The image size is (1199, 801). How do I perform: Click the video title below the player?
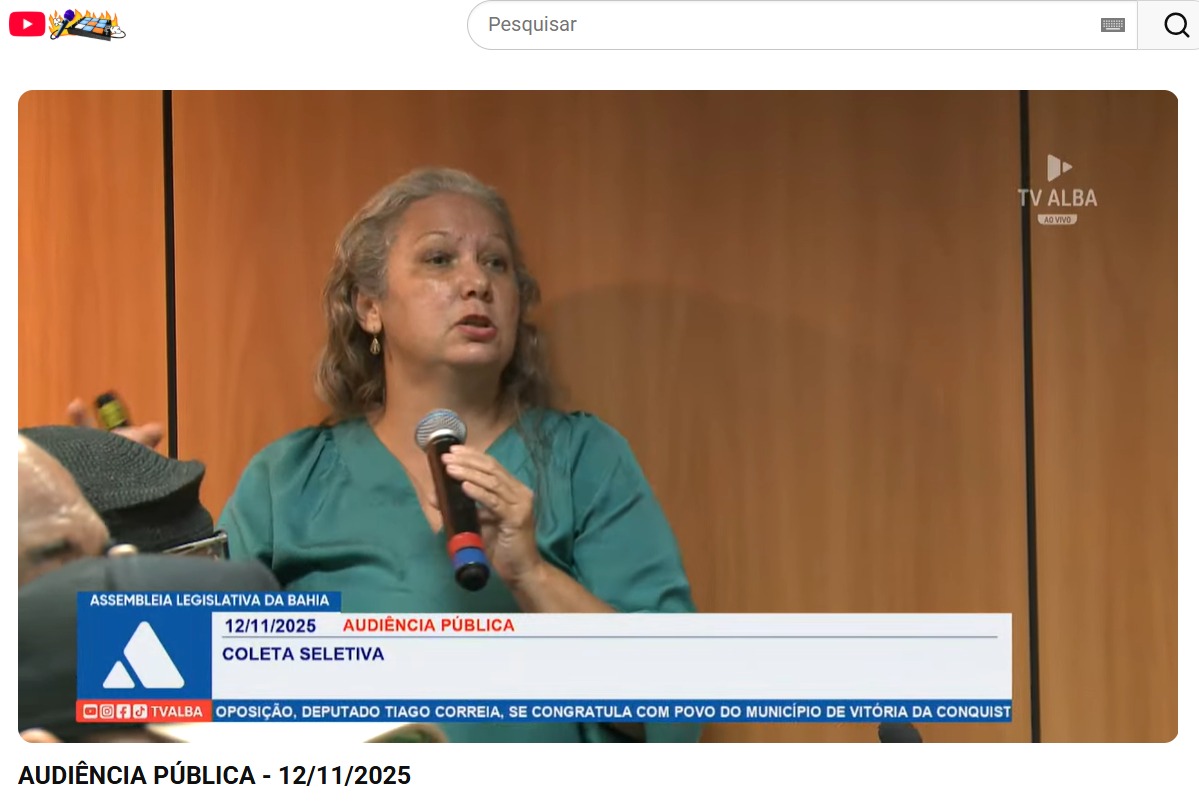tap(214, 775)
